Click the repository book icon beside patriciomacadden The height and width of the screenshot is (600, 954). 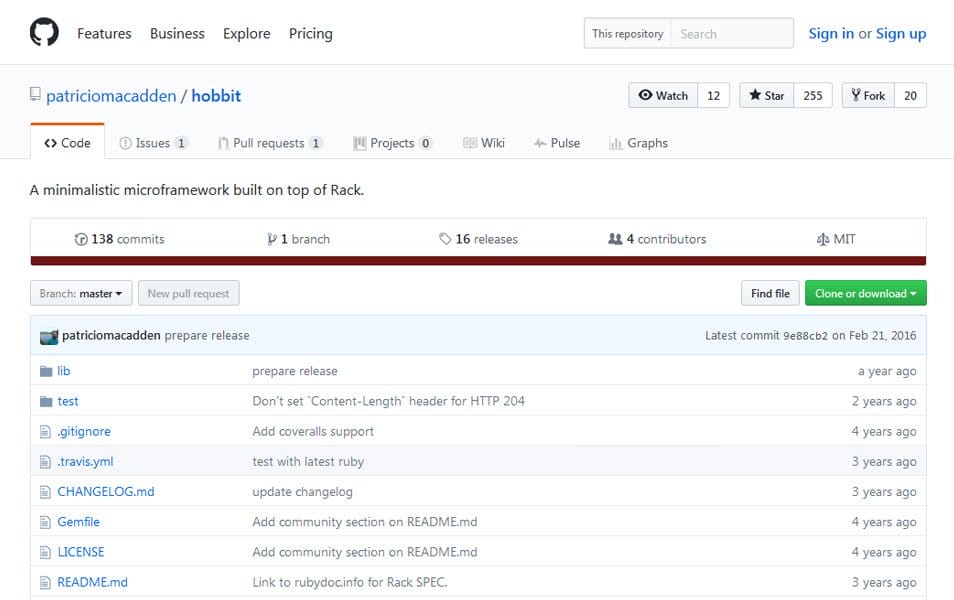[35, 94]
